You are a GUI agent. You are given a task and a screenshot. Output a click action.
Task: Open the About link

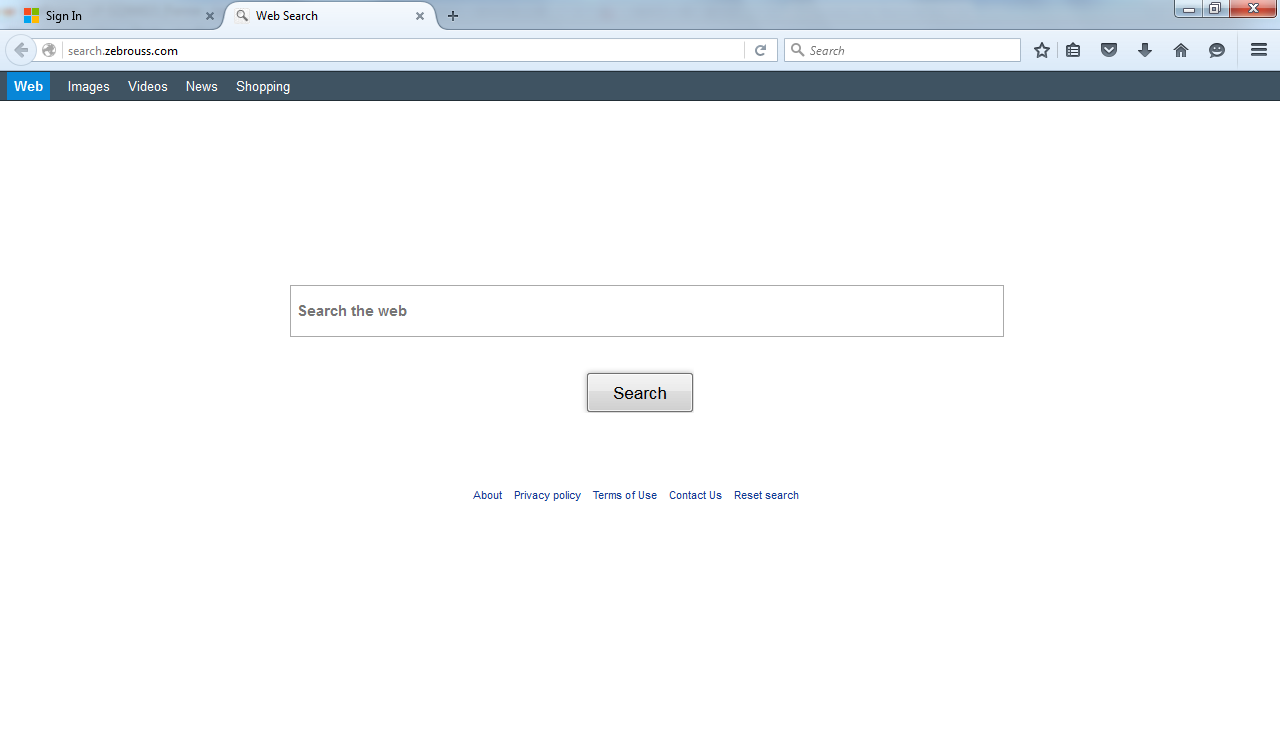coord(488,495)
